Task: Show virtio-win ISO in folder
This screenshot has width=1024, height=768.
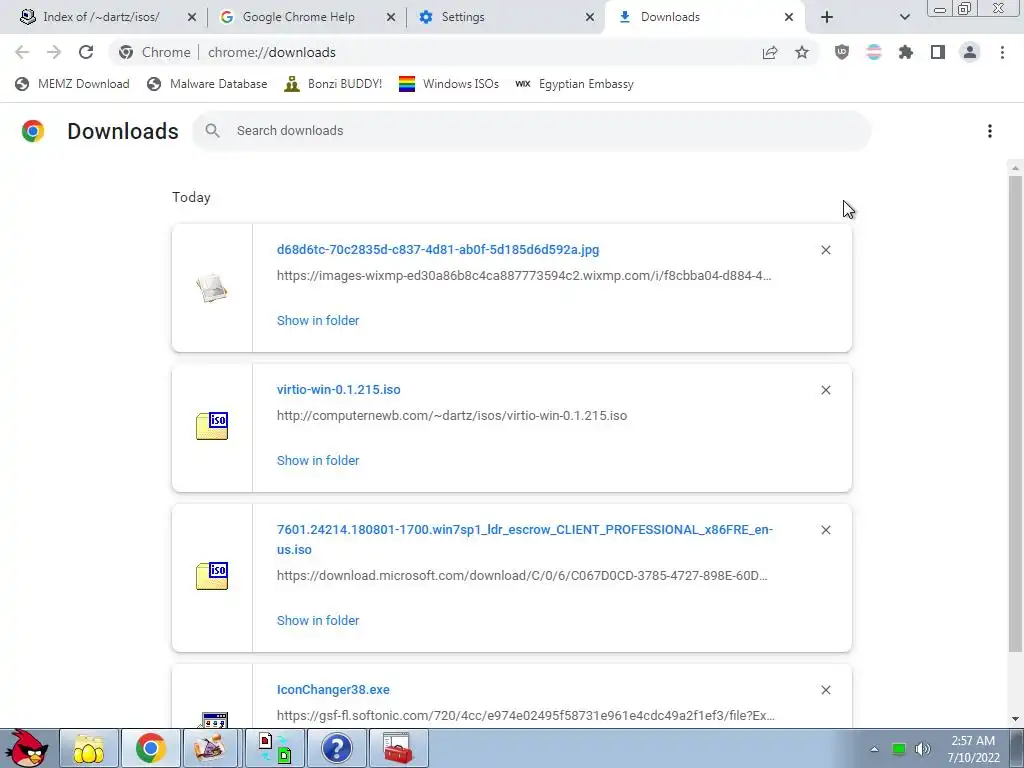Action: tap(318, 460)
